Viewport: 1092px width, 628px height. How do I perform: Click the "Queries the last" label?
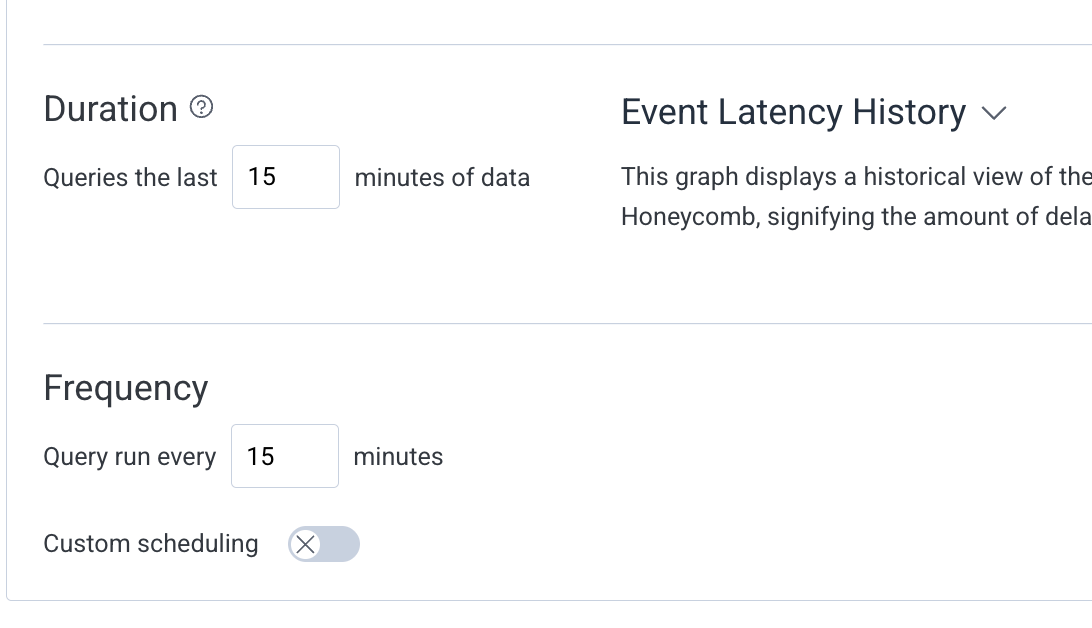[130, 178]
